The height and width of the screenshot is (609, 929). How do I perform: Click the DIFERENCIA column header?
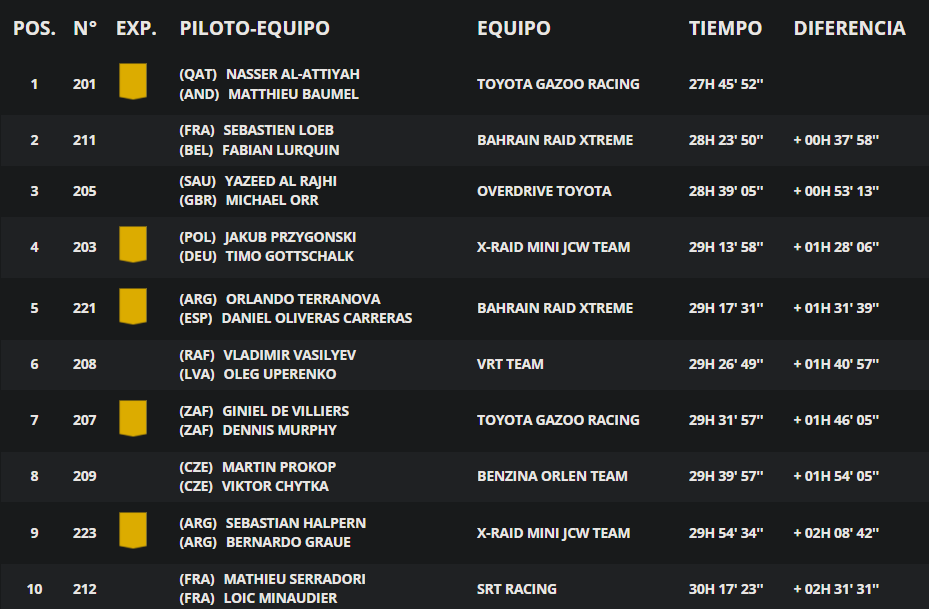(x=849, y=28)
